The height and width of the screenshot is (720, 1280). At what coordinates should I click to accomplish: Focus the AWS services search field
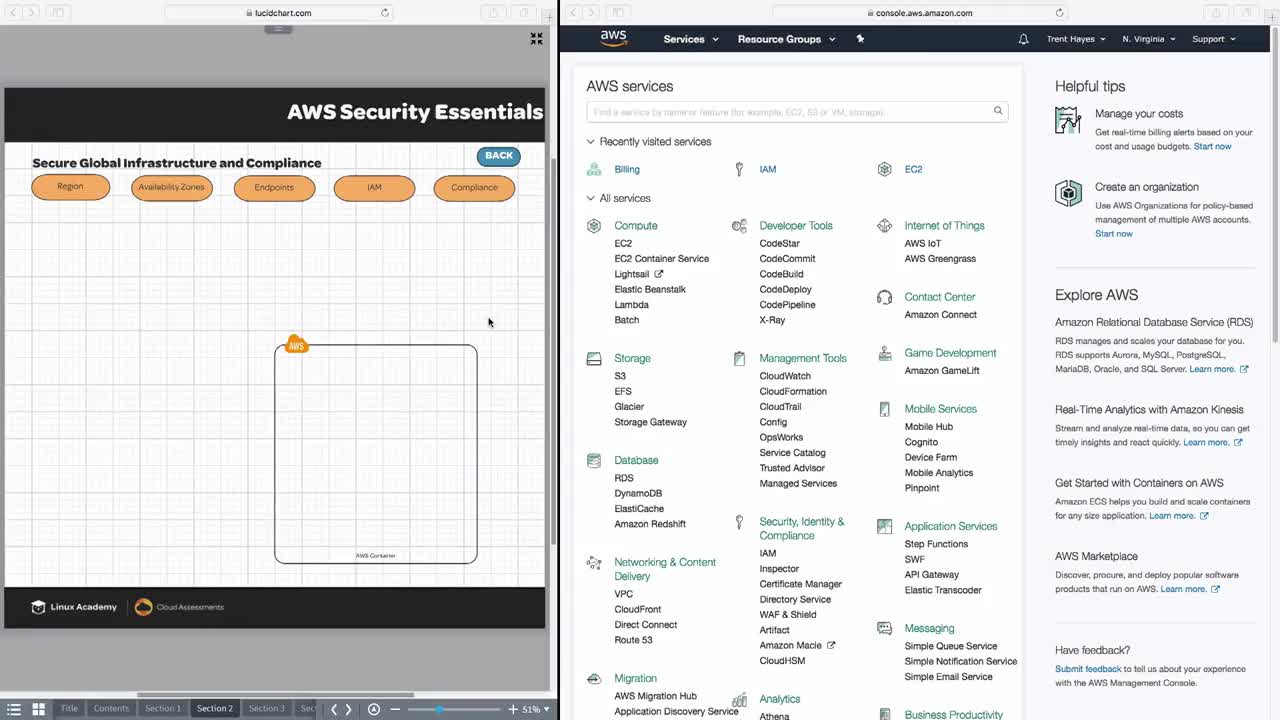[797, 112]
